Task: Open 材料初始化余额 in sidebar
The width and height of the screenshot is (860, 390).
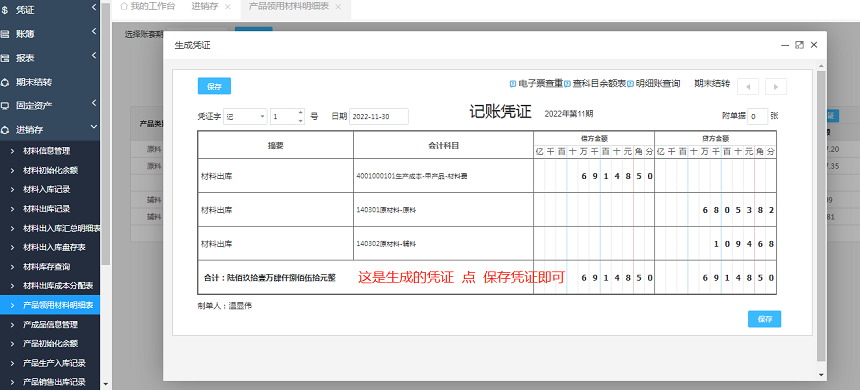Action: [50, 170]
